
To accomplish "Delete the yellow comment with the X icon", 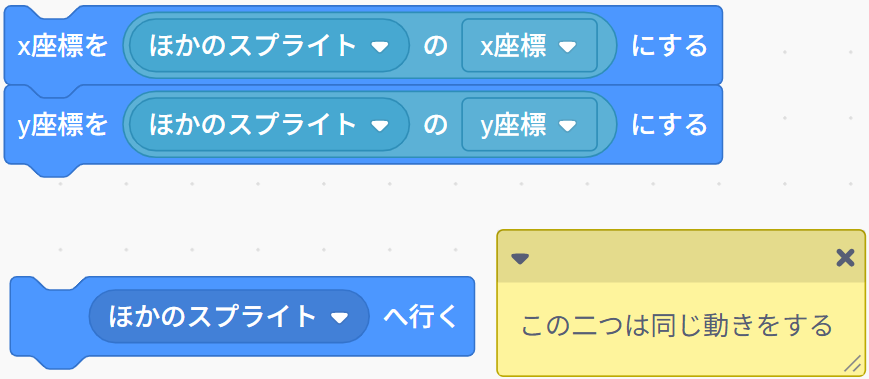I will pos(845,258).
